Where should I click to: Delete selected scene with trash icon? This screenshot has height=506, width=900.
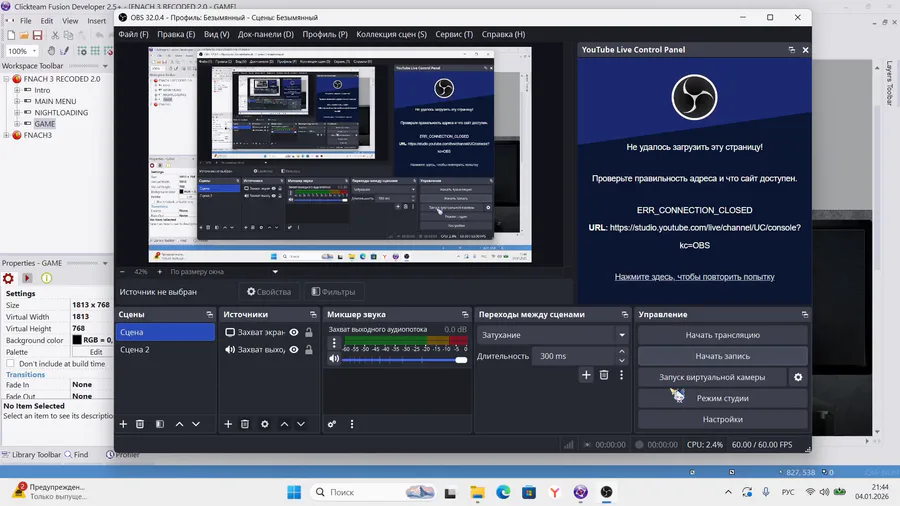pyautogui.click(x=139, y=424)
